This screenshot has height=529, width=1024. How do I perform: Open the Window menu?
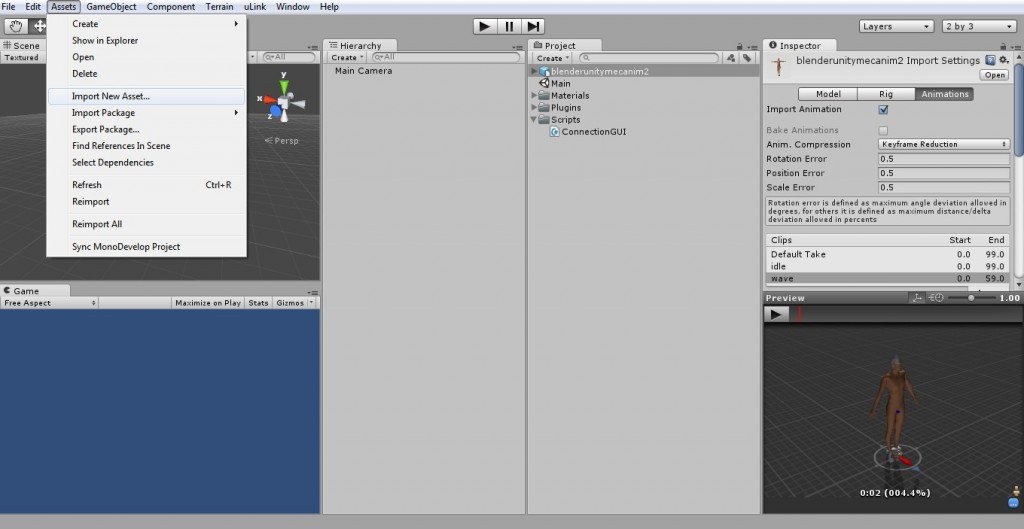pyautogui.click(x=293, y=7)
